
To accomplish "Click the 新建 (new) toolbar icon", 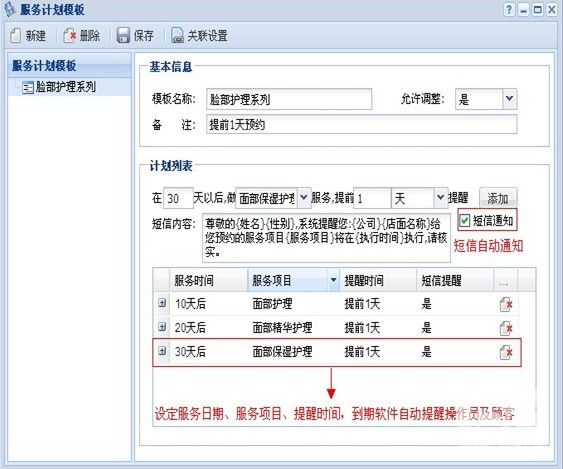I will tap(16, 36).
